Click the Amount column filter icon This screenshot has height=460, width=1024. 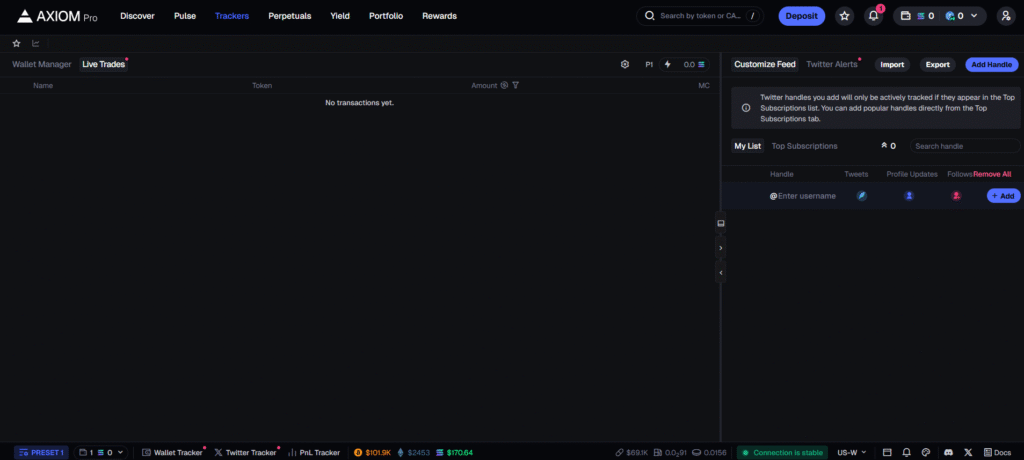click(x=516, y=86)
